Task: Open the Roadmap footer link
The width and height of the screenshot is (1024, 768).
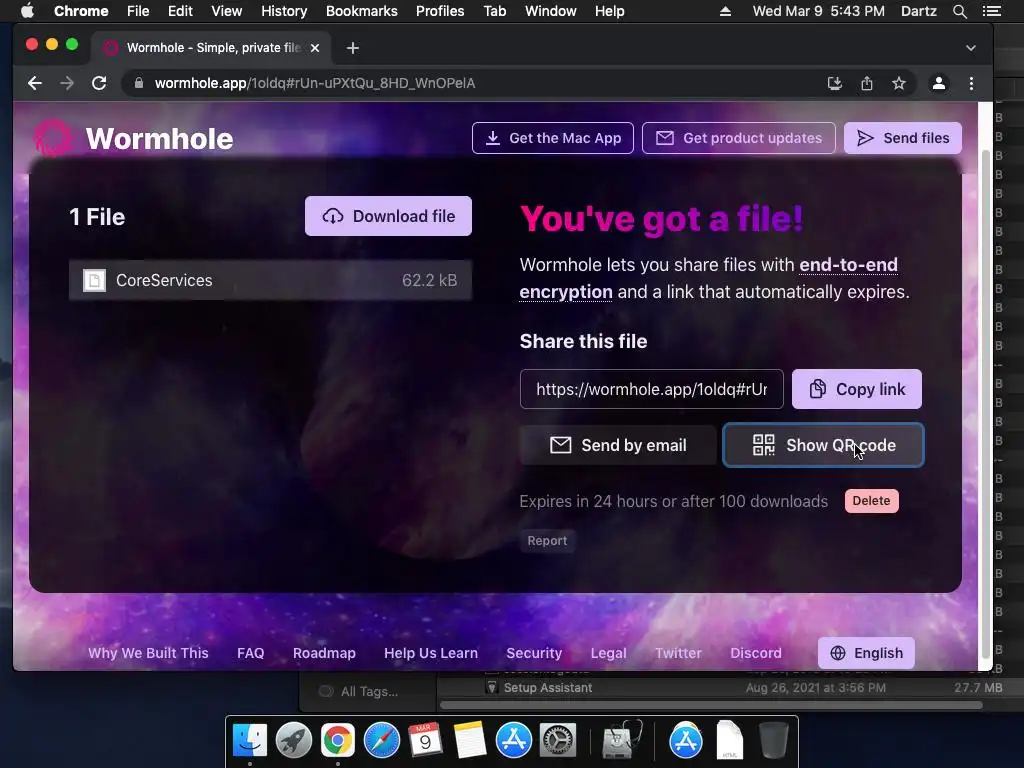Action: pos(324,653)
